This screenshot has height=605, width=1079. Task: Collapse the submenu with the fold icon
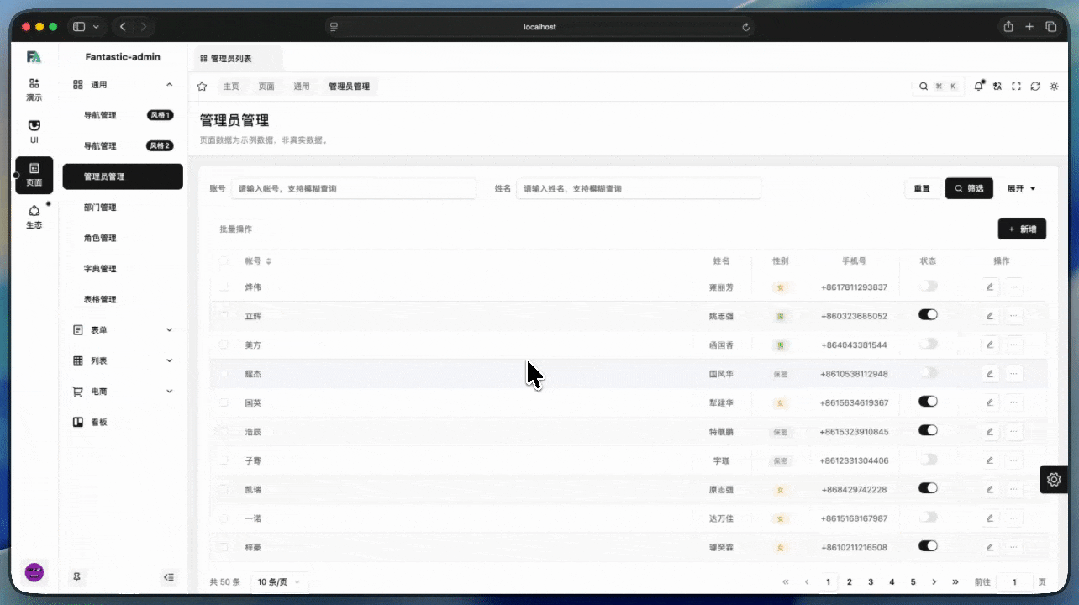(169, 577)
